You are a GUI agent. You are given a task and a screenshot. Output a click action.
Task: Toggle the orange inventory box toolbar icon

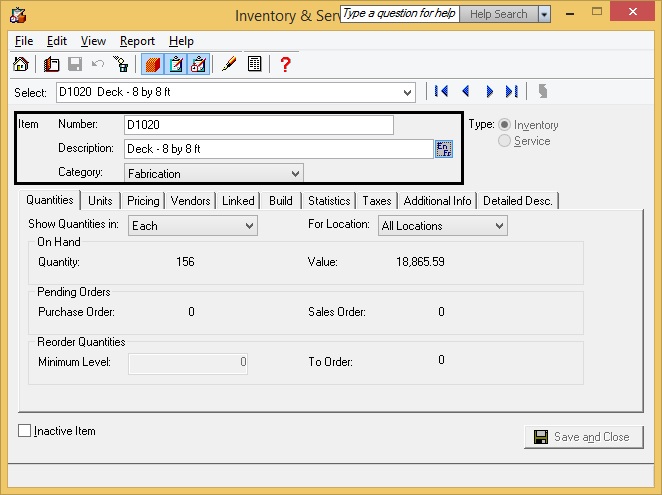153,65
